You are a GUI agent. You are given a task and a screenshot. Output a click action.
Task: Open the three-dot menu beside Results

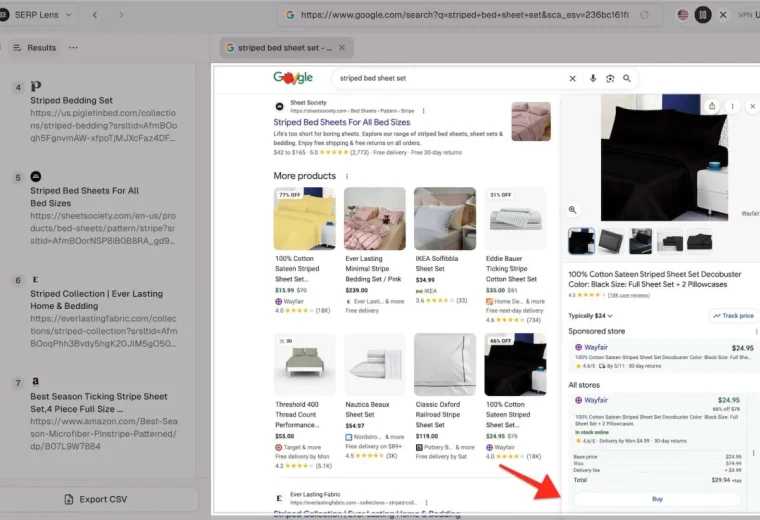73,47
